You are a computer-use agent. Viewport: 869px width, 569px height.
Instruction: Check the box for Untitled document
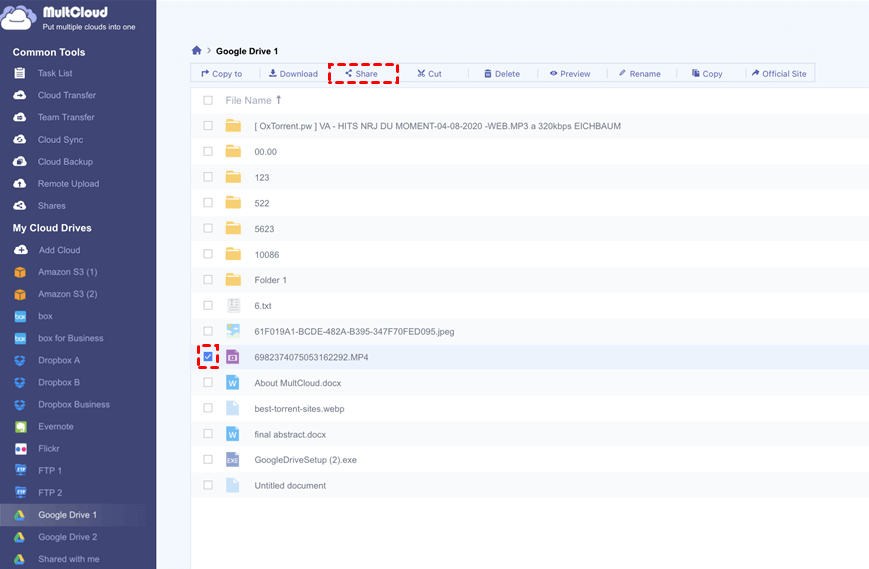208,485
